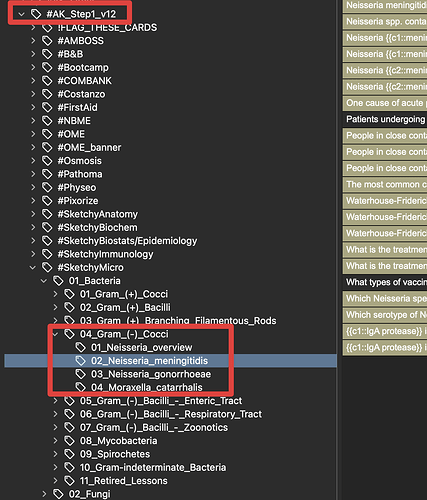
Task: Open the 'Neisseria spp. conta' card row
Action: point(385,21)
